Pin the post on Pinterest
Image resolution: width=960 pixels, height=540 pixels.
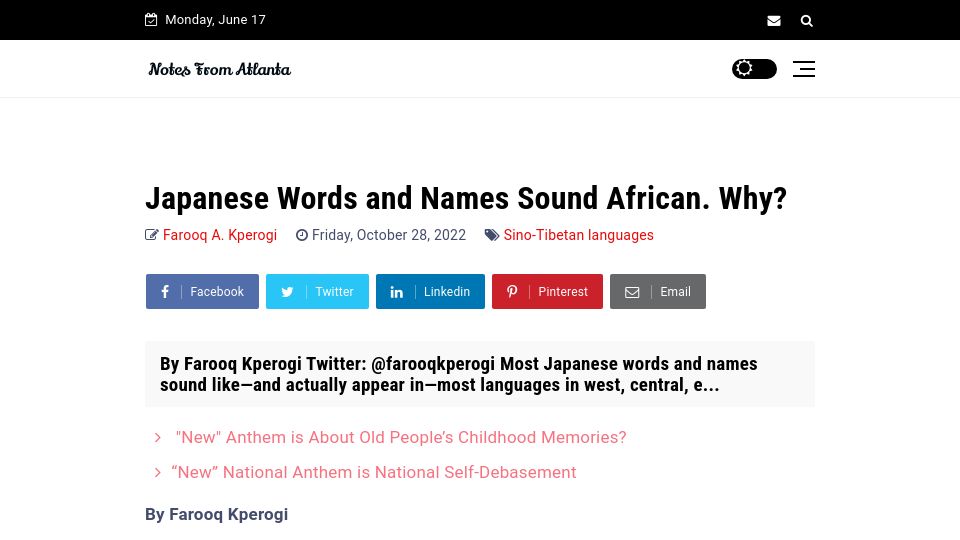pos(547,291)
